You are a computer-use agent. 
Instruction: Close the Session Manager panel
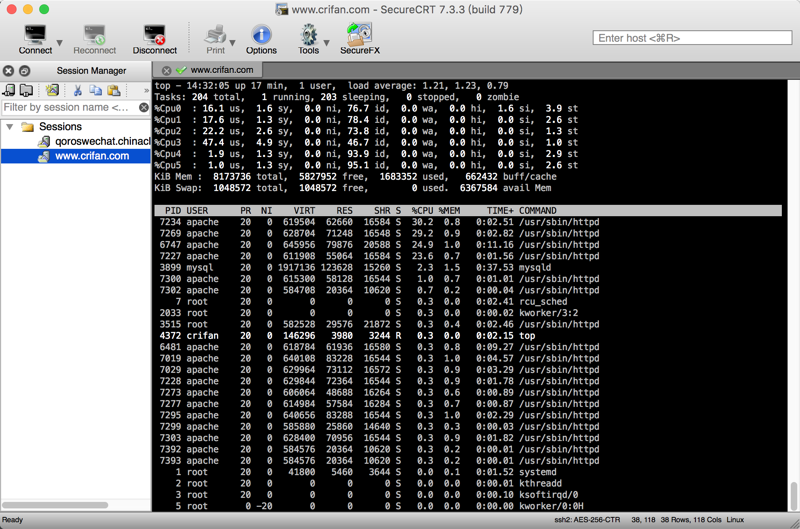tap(9, 71)
